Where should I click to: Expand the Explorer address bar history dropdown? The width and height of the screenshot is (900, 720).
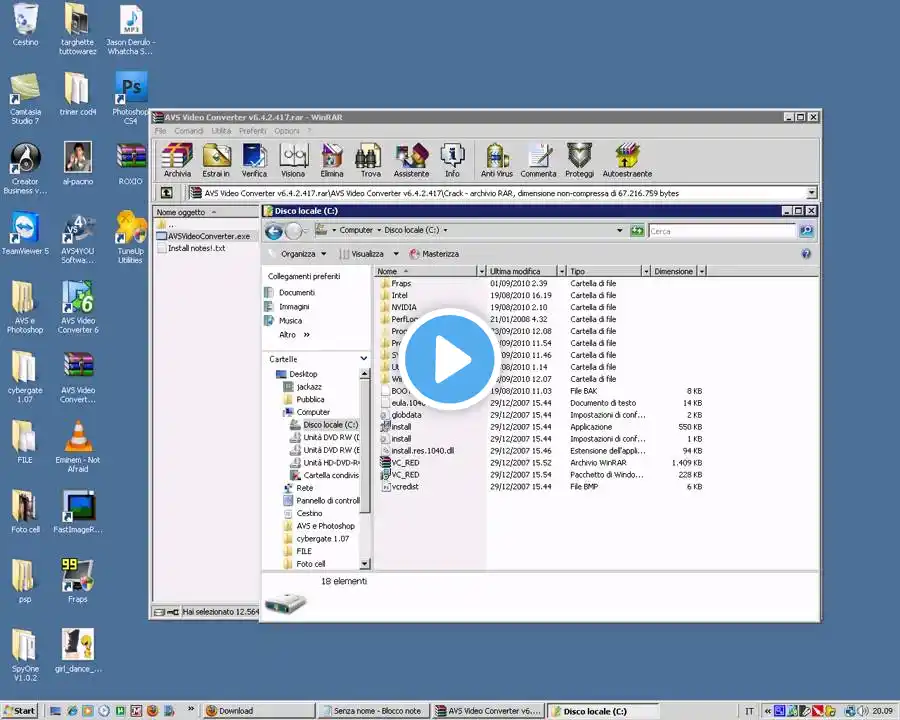(619, 230)
